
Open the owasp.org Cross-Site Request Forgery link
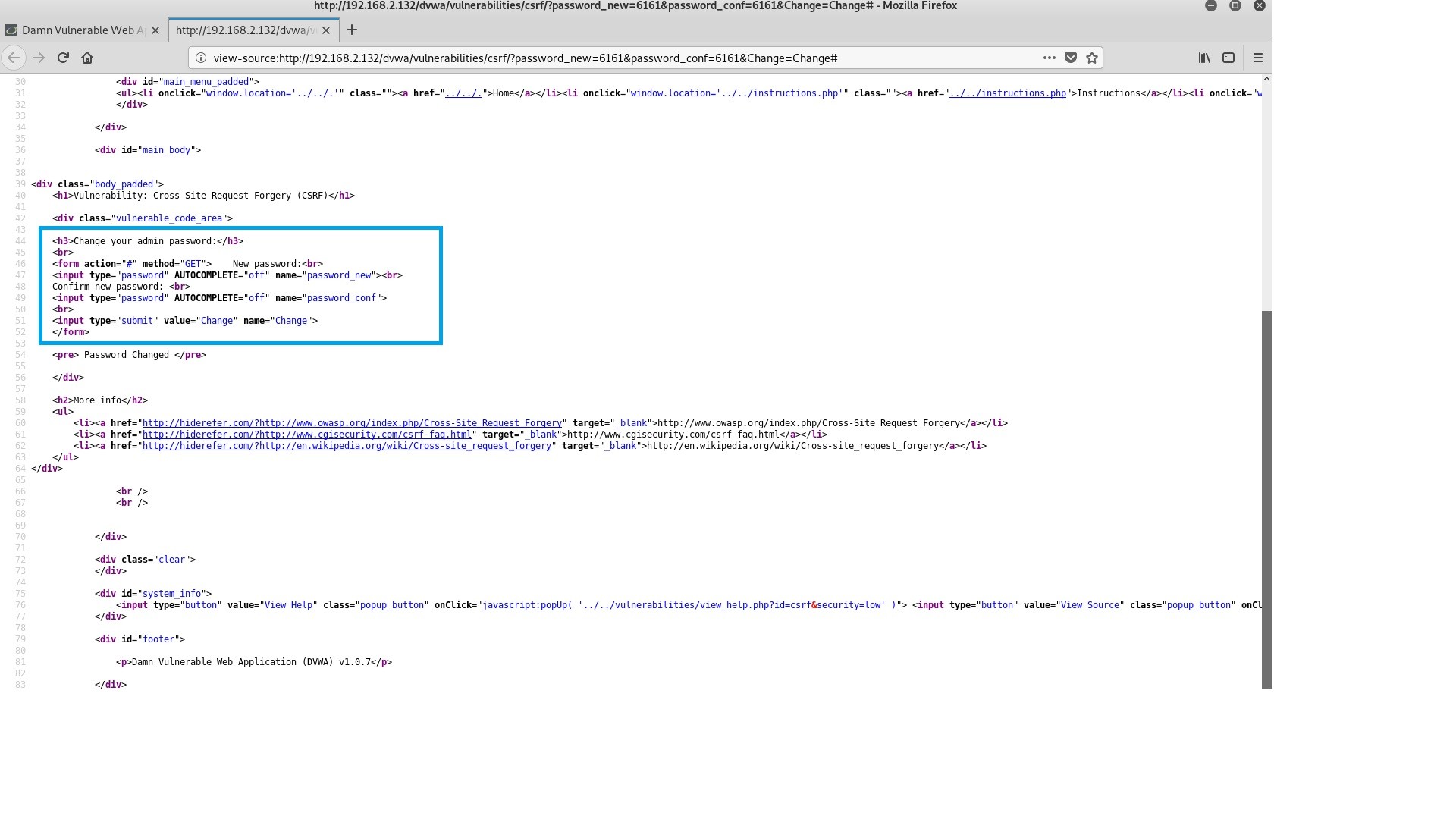(x=352, y=423)
